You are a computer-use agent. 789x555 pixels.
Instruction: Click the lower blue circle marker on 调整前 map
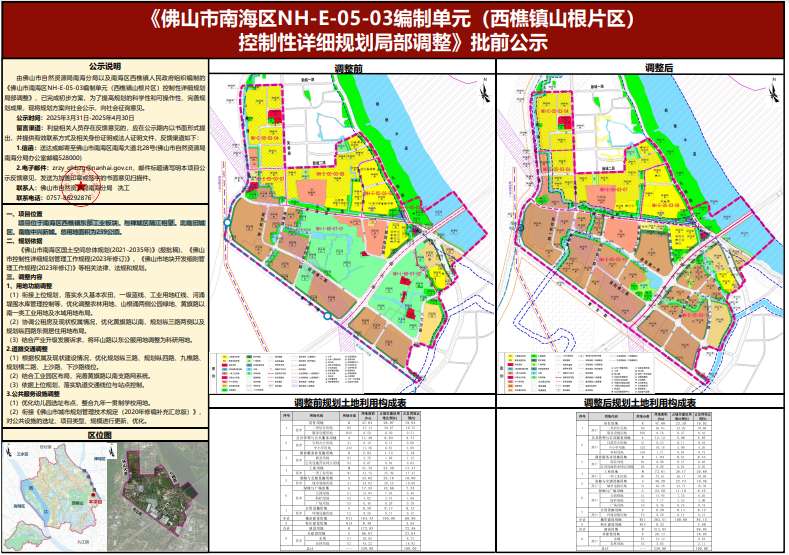[x=328, y=316]
